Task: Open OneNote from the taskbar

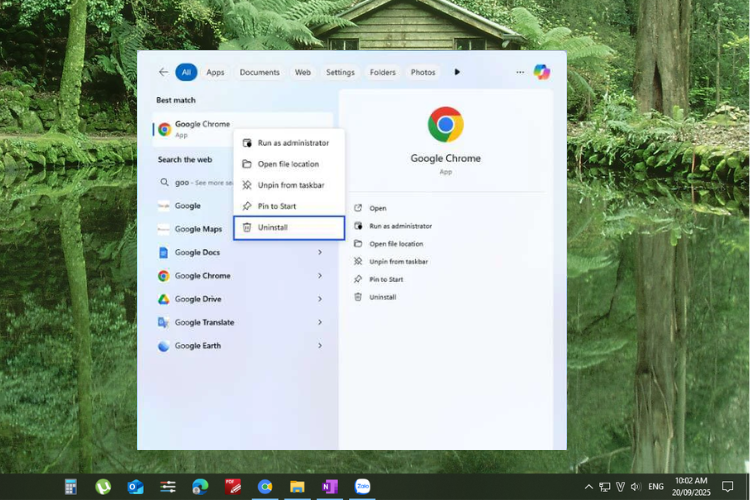Action: 330,487
